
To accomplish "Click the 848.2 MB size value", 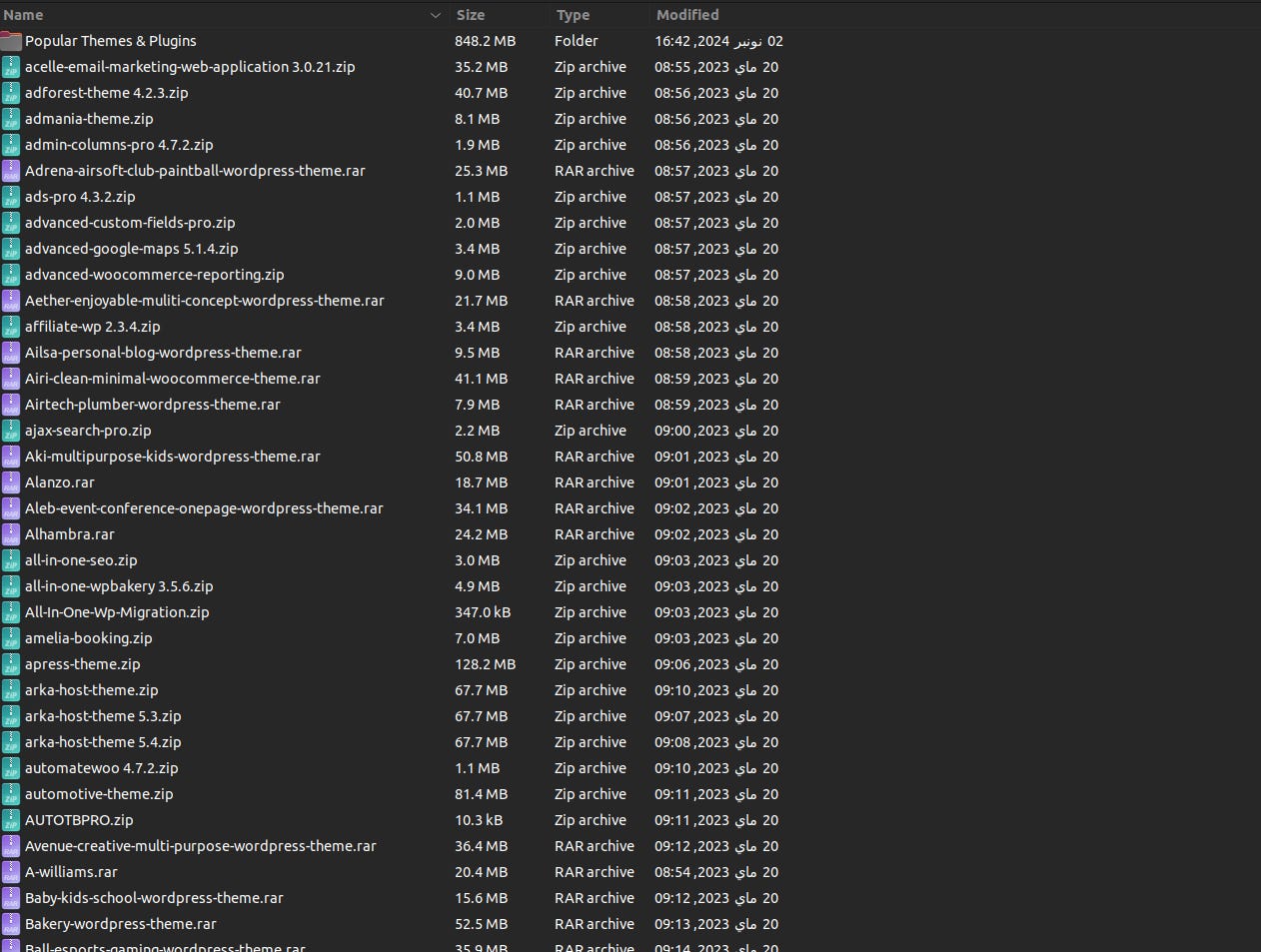I will [x=486, y=41].
